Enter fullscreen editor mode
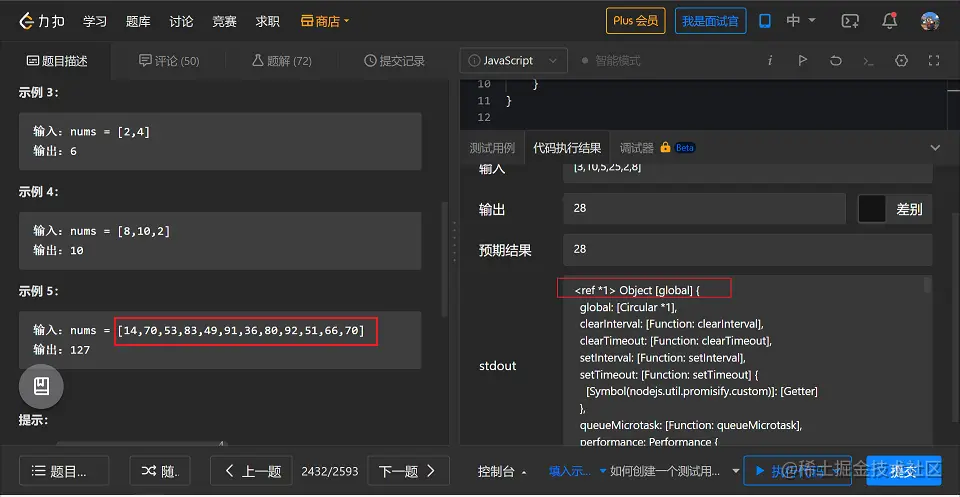This screenshot has width=960, height=497. pos(934,61)
